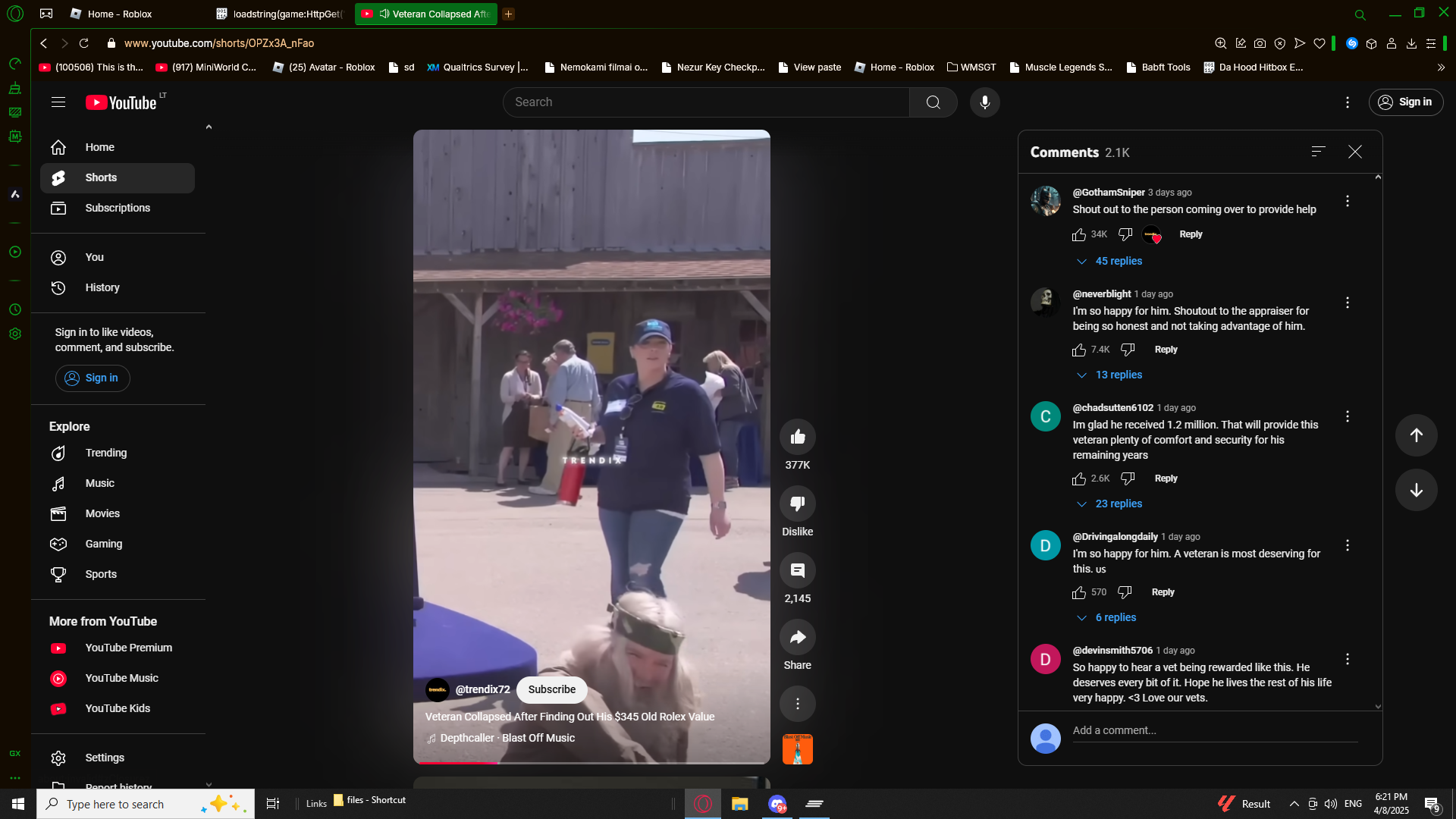Open Trending in the Explore sidebar
1456x819 pixels.
105,453
